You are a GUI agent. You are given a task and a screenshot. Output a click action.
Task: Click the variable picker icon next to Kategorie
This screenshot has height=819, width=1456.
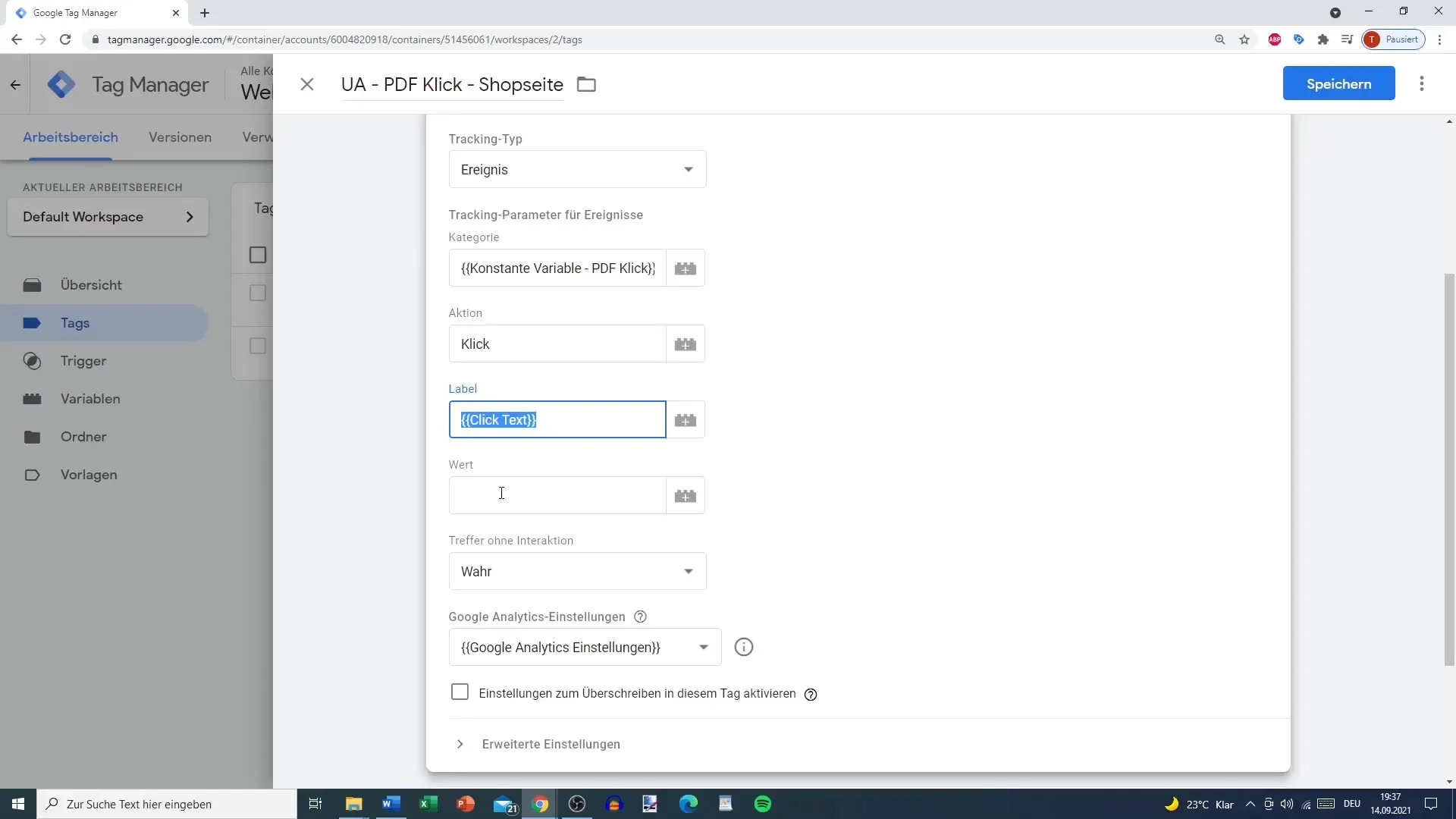(685, 268)
